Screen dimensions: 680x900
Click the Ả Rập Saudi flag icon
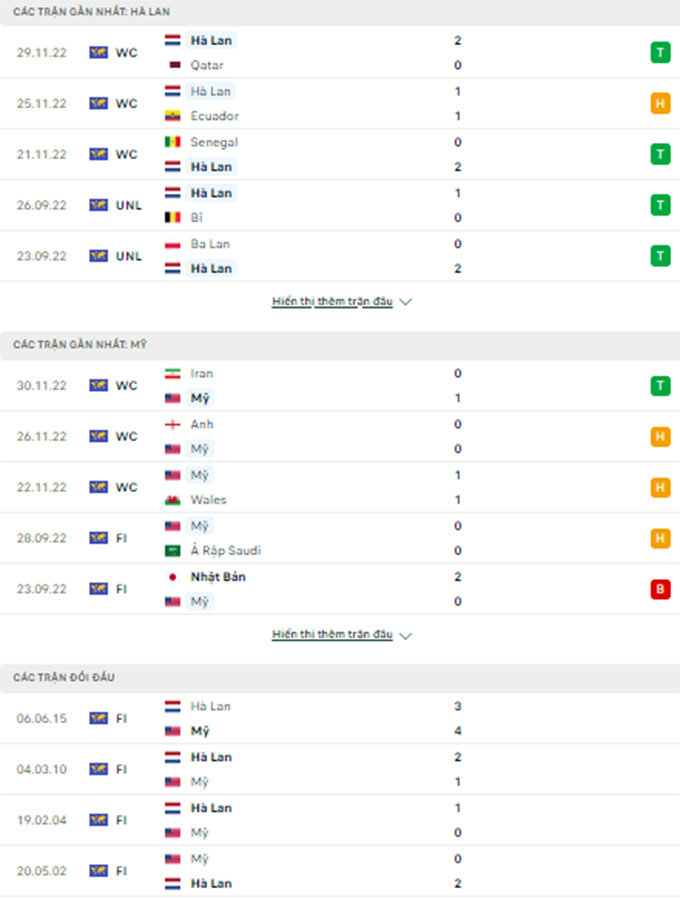[172, 551]
